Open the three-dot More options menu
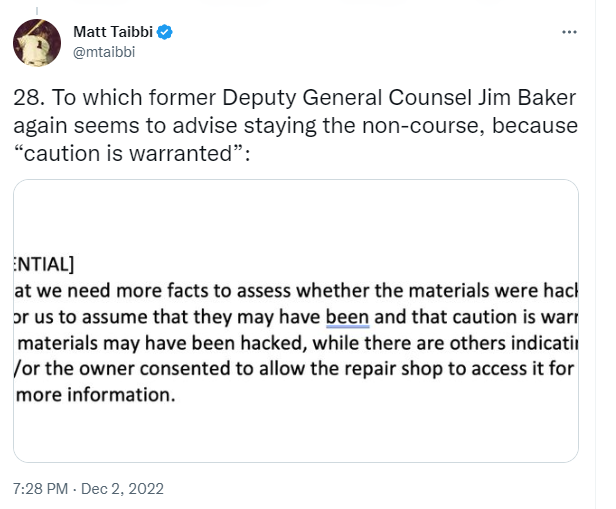 569,32
